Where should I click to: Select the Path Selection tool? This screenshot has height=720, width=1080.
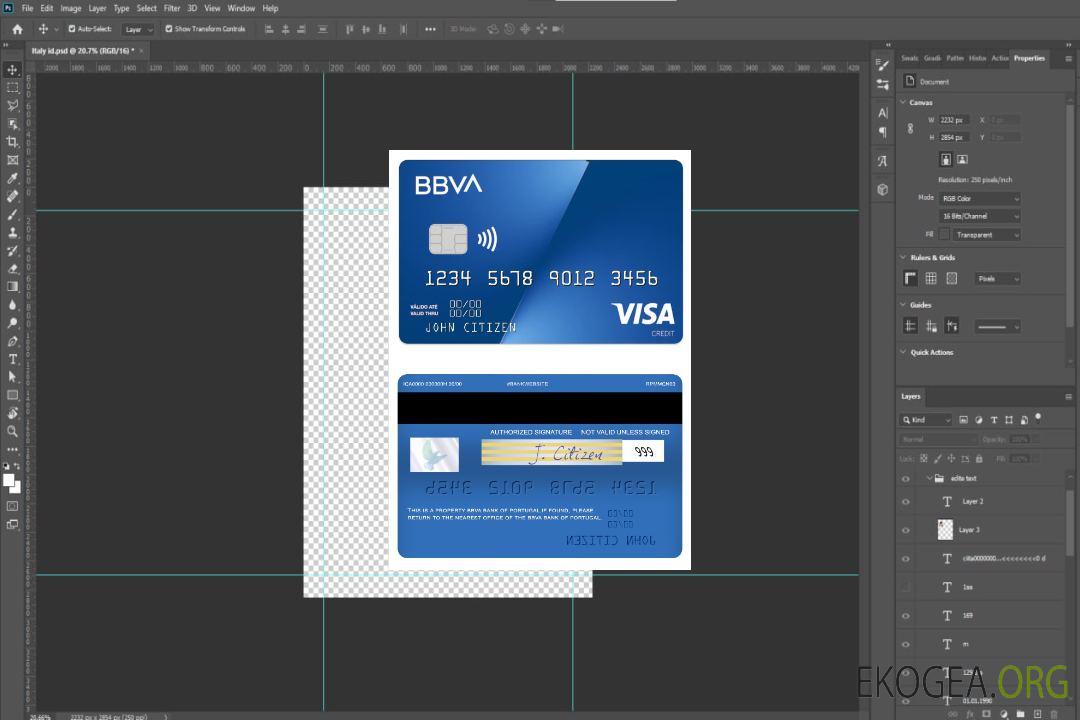point(12,377)
